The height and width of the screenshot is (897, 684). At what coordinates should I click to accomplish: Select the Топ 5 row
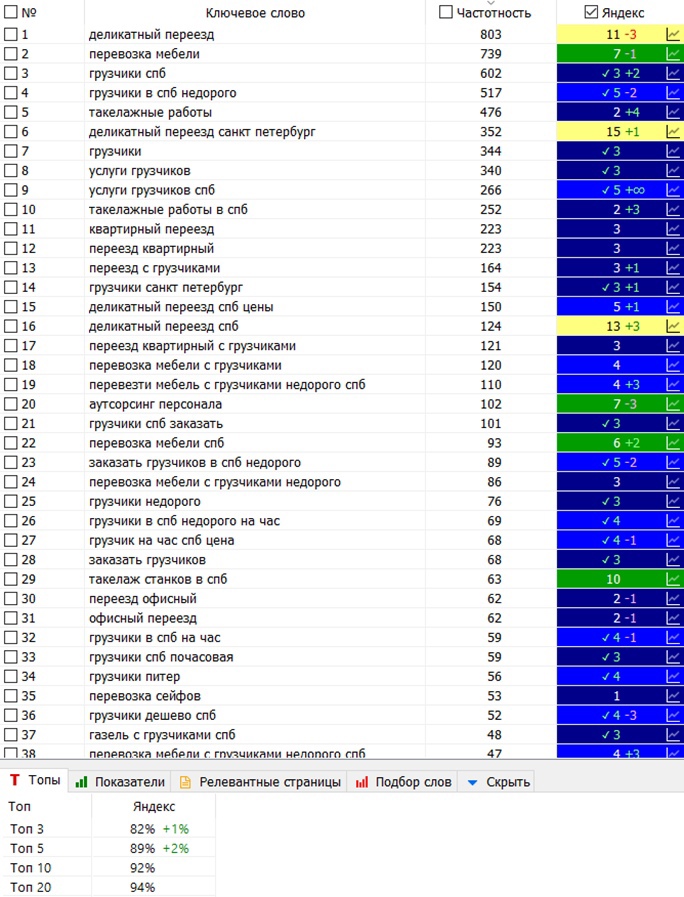[109, 848]
